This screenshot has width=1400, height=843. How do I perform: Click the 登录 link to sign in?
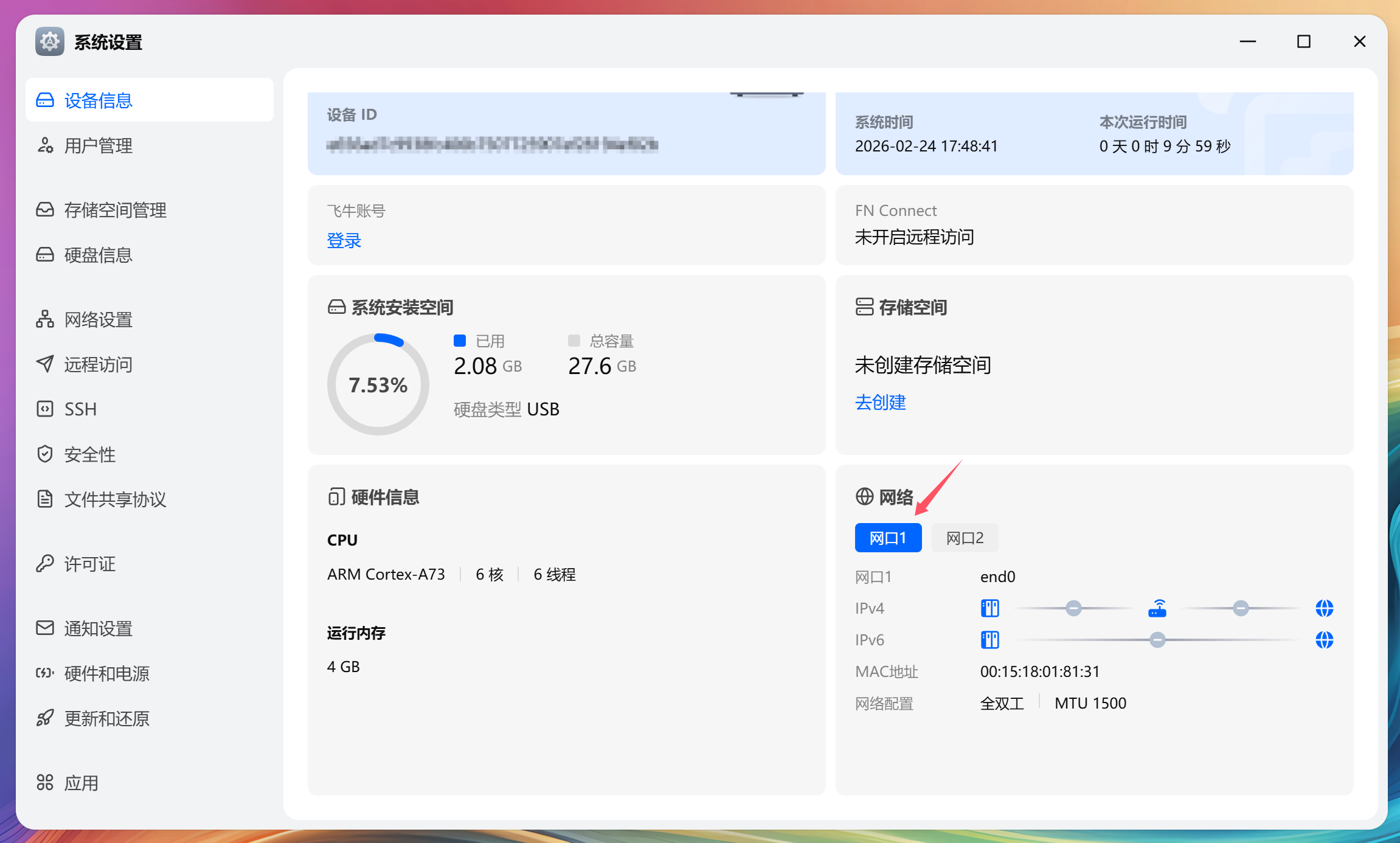[x=344, y=240]
